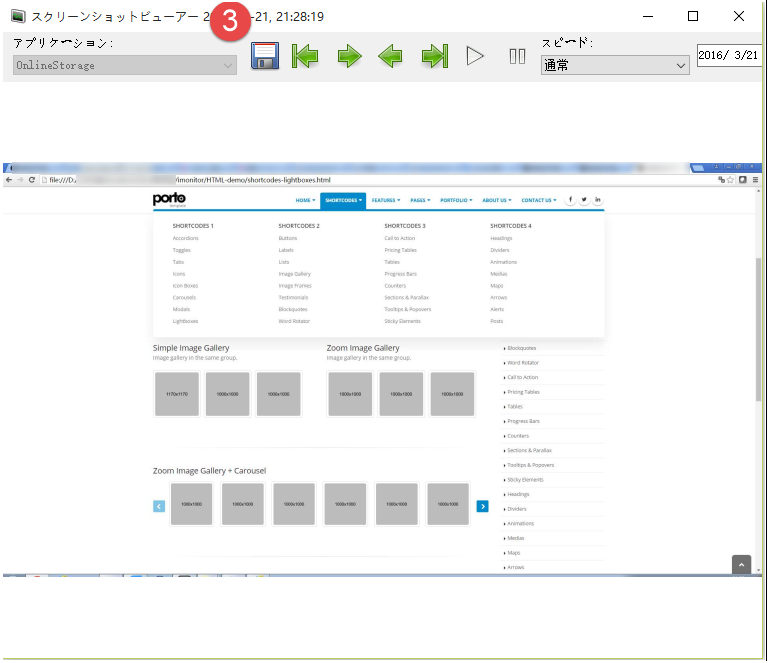Open the first Simple Image Gallery thumbnail

pyautogui.click(x=176, y=394)
